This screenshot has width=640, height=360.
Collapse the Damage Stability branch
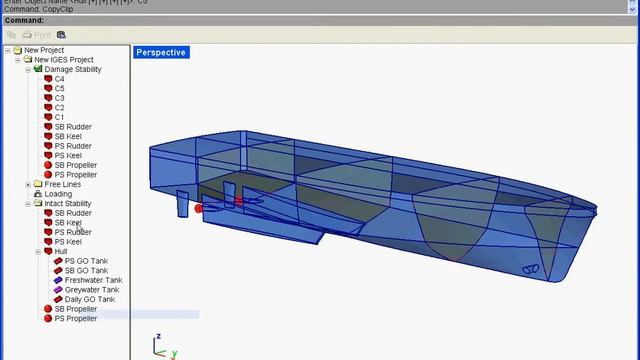click(x=28, y=70)
